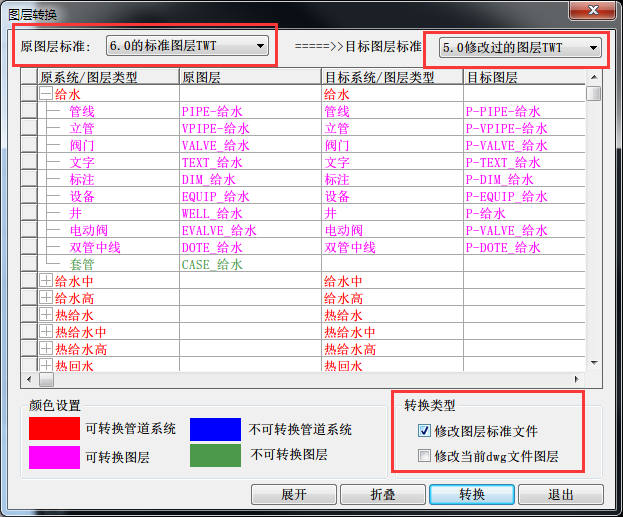Click the 原图层 column header

(x=250, y=76)
